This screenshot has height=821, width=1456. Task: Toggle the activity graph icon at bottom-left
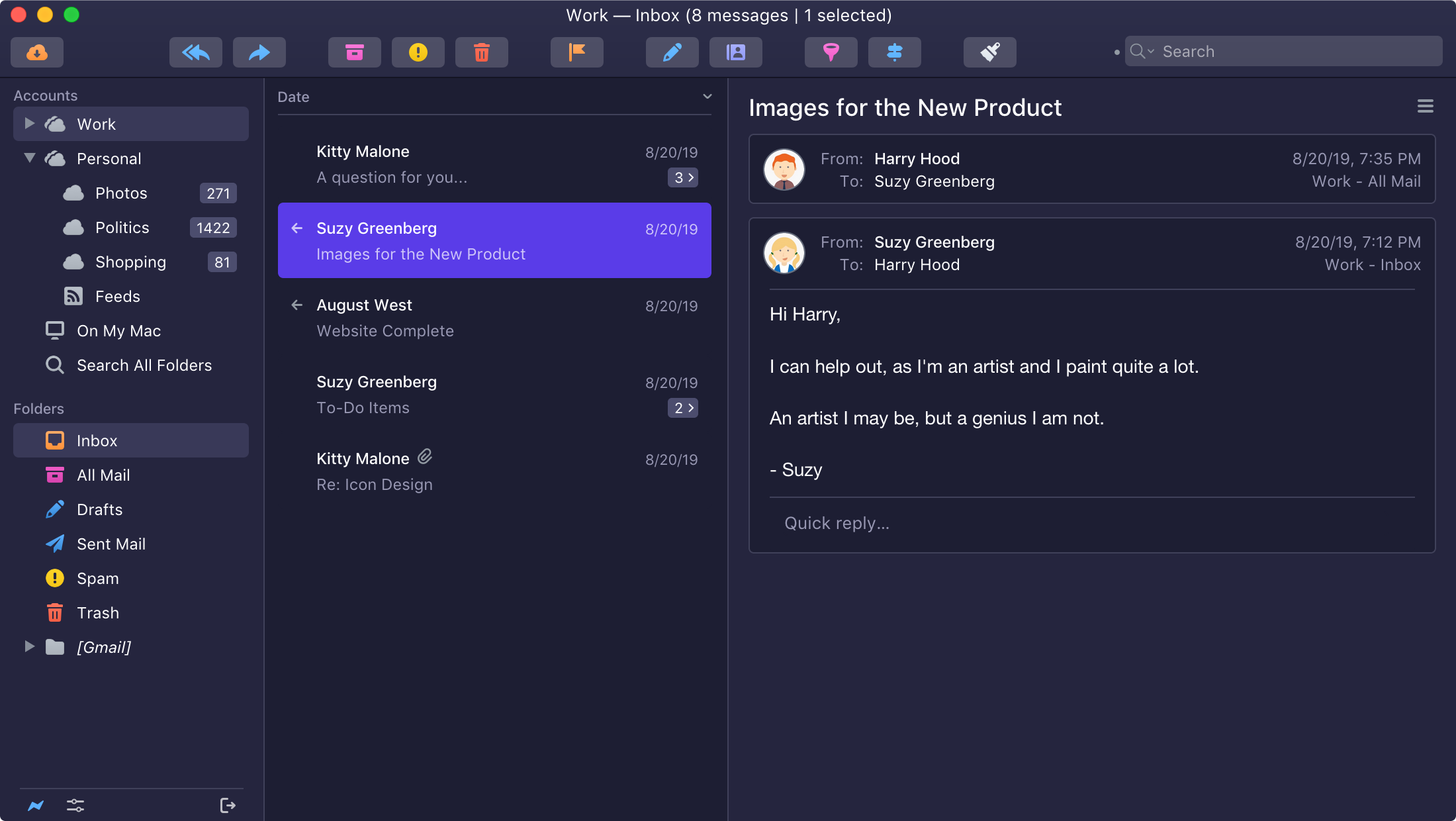36,806
